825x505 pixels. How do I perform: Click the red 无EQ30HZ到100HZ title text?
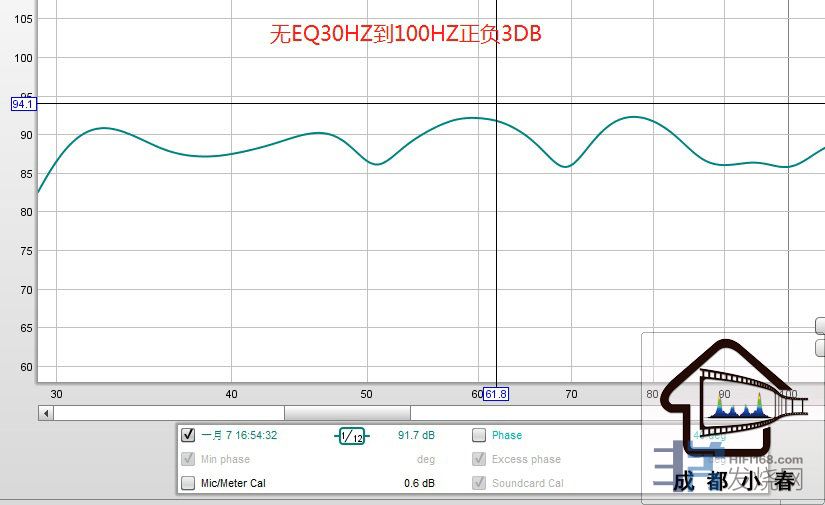[x=406, y=34]
